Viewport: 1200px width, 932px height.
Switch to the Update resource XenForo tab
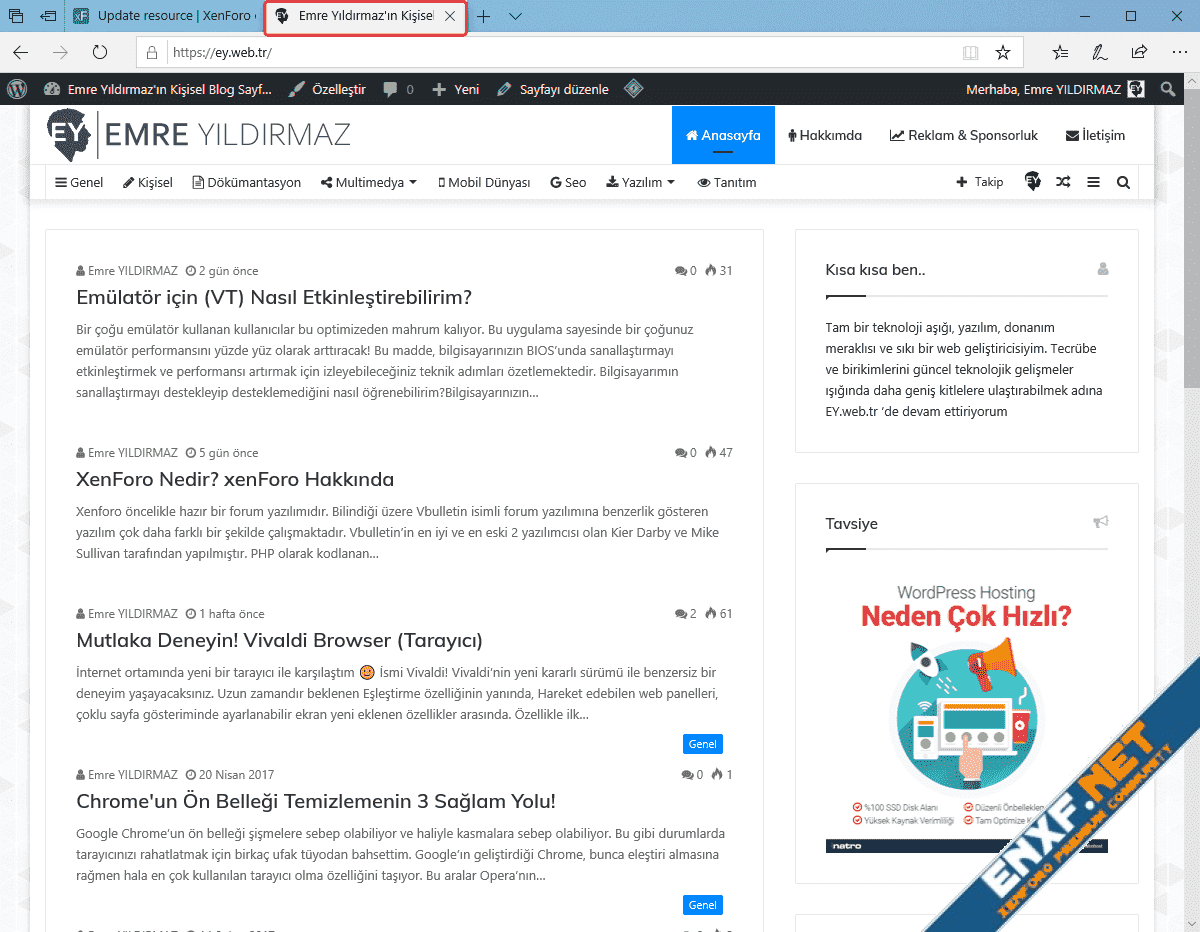tap(165, 17)
